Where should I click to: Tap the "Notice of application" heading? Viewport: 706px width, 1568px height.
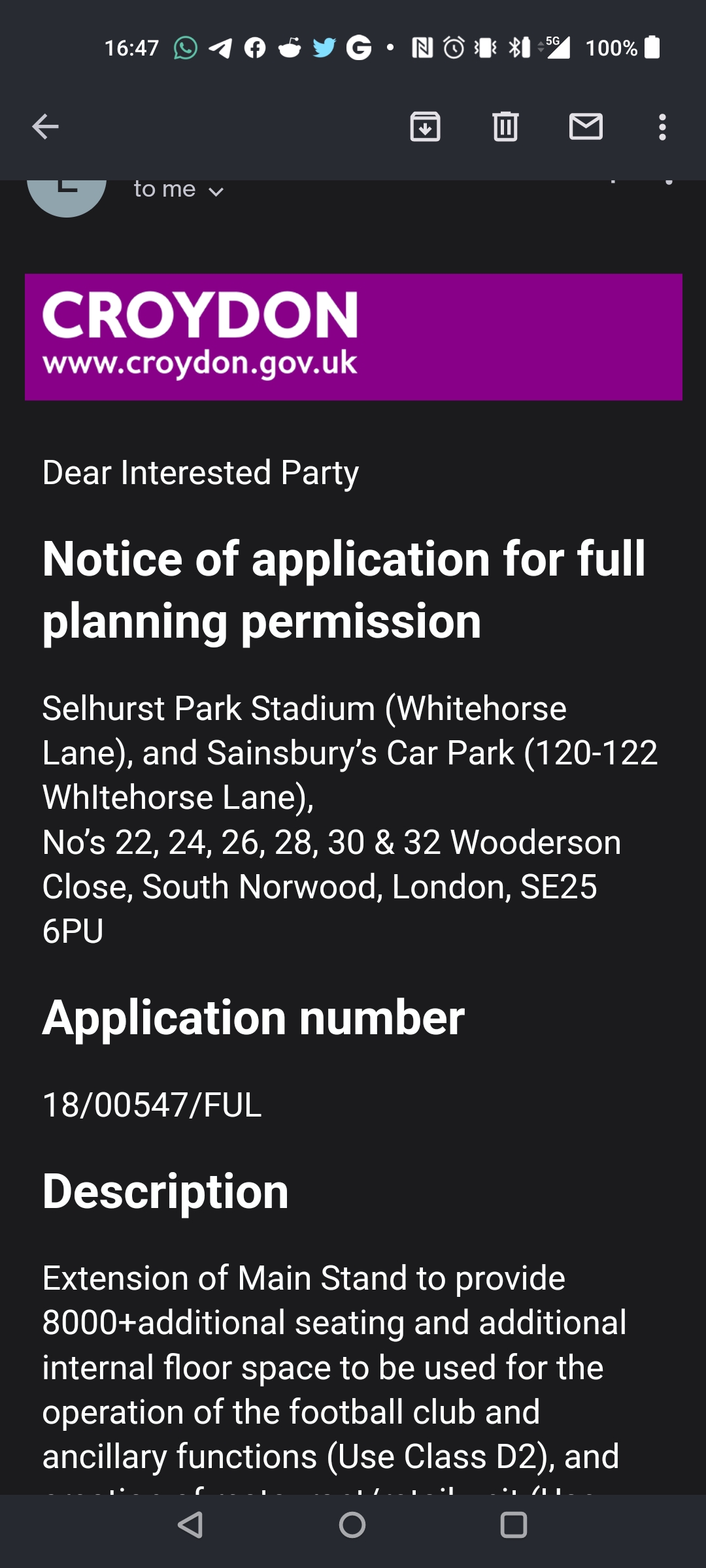[344, 589]
